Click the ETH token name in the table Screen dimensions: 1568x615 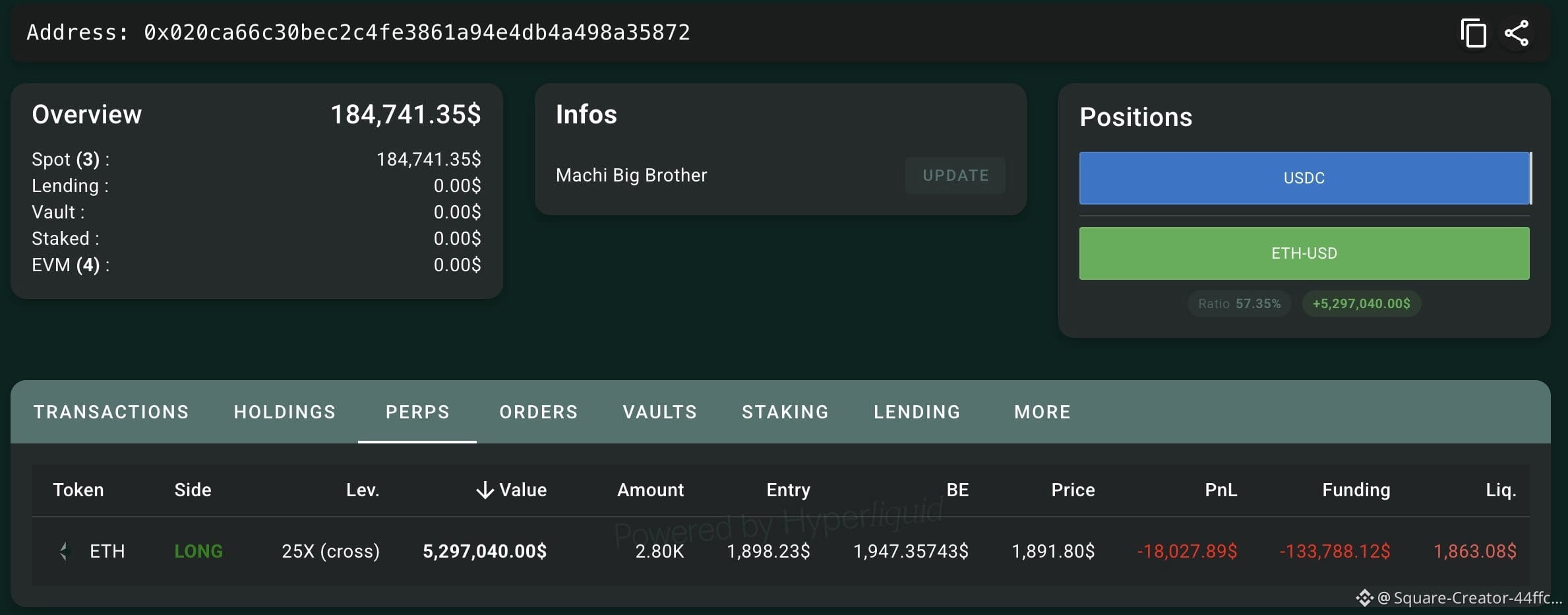107,551
